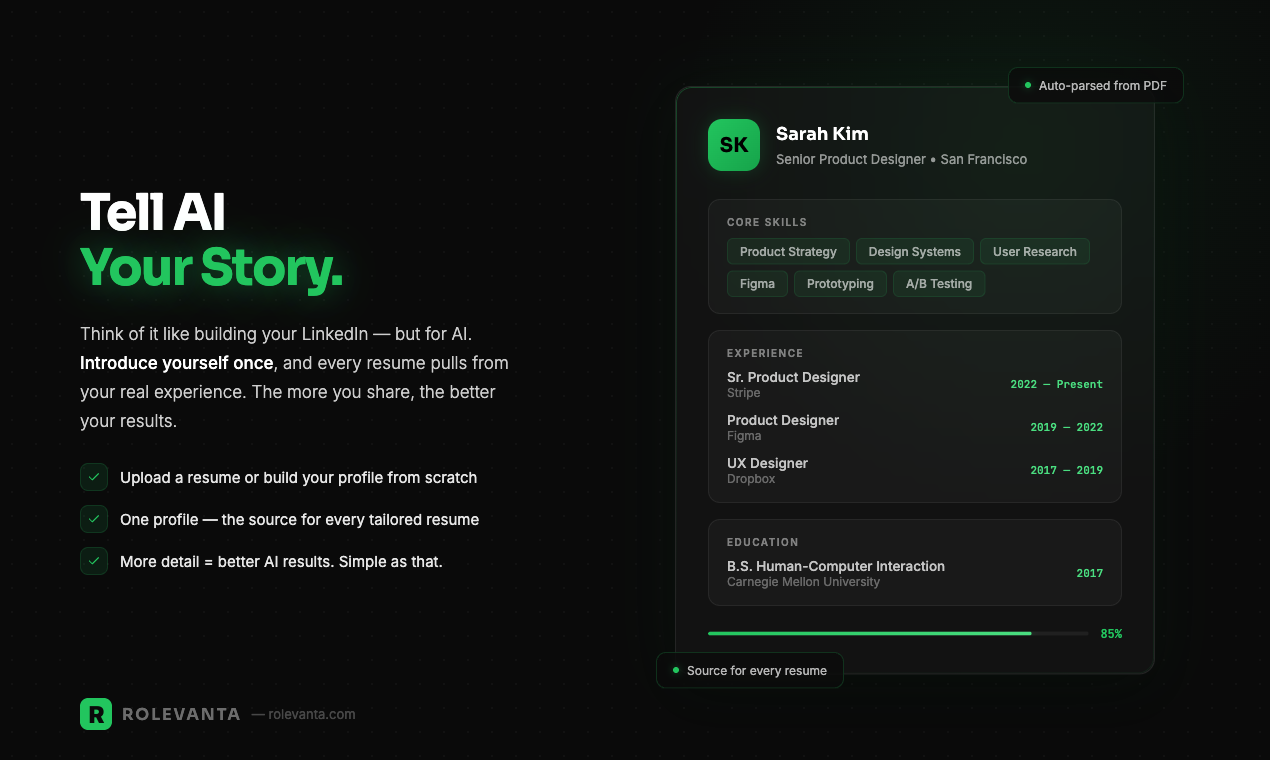Click the Product Designer role title in Experience

coord(783,420)
